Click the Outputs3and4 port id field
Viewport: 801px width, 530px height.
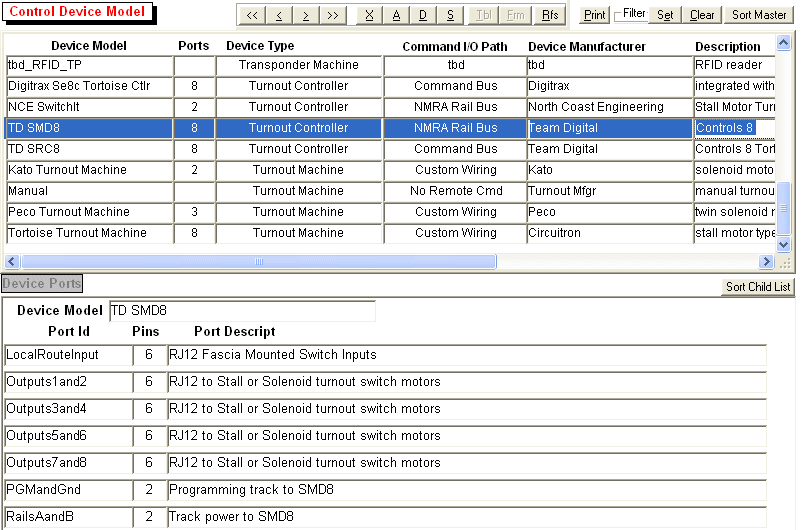point(68,409)
